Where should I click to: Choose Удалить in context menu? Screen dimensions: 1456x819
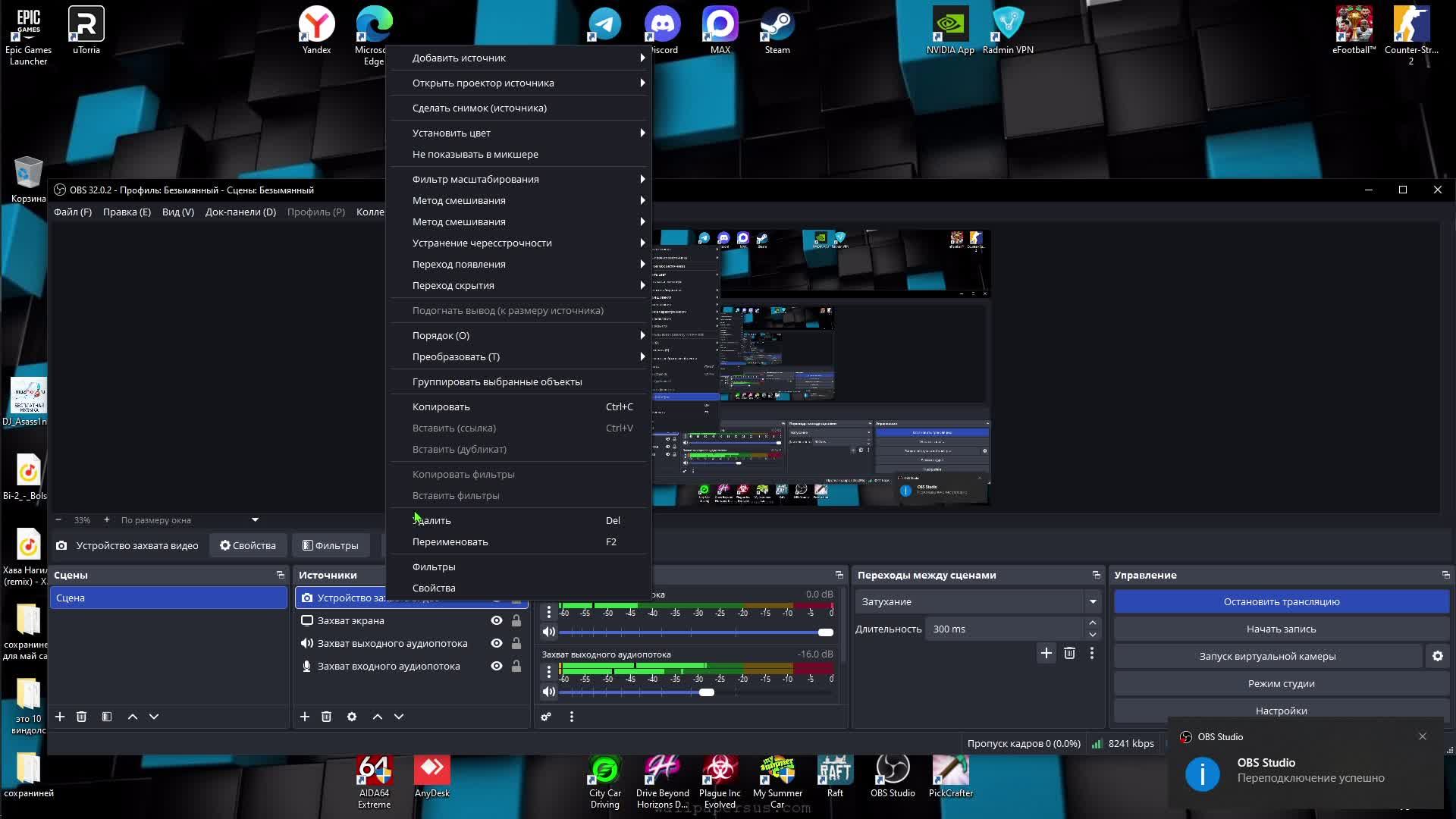click(x=520, y=520)
